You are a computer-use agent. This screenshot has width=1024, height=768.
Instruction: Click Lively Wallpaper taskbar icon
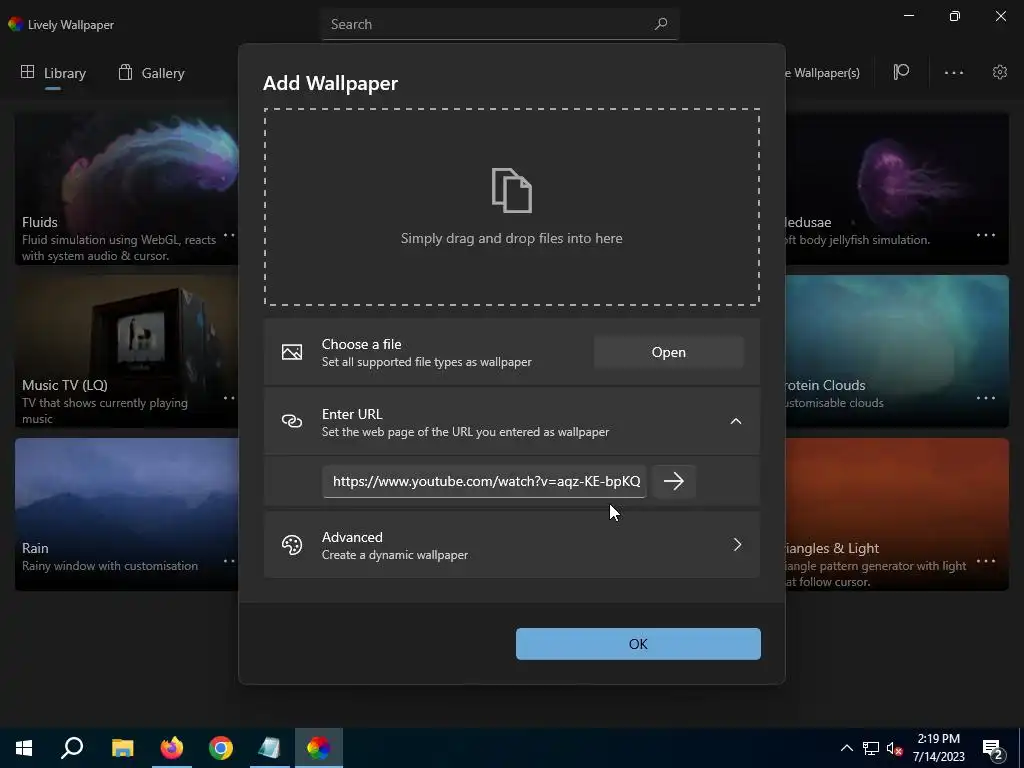[319, 748]
